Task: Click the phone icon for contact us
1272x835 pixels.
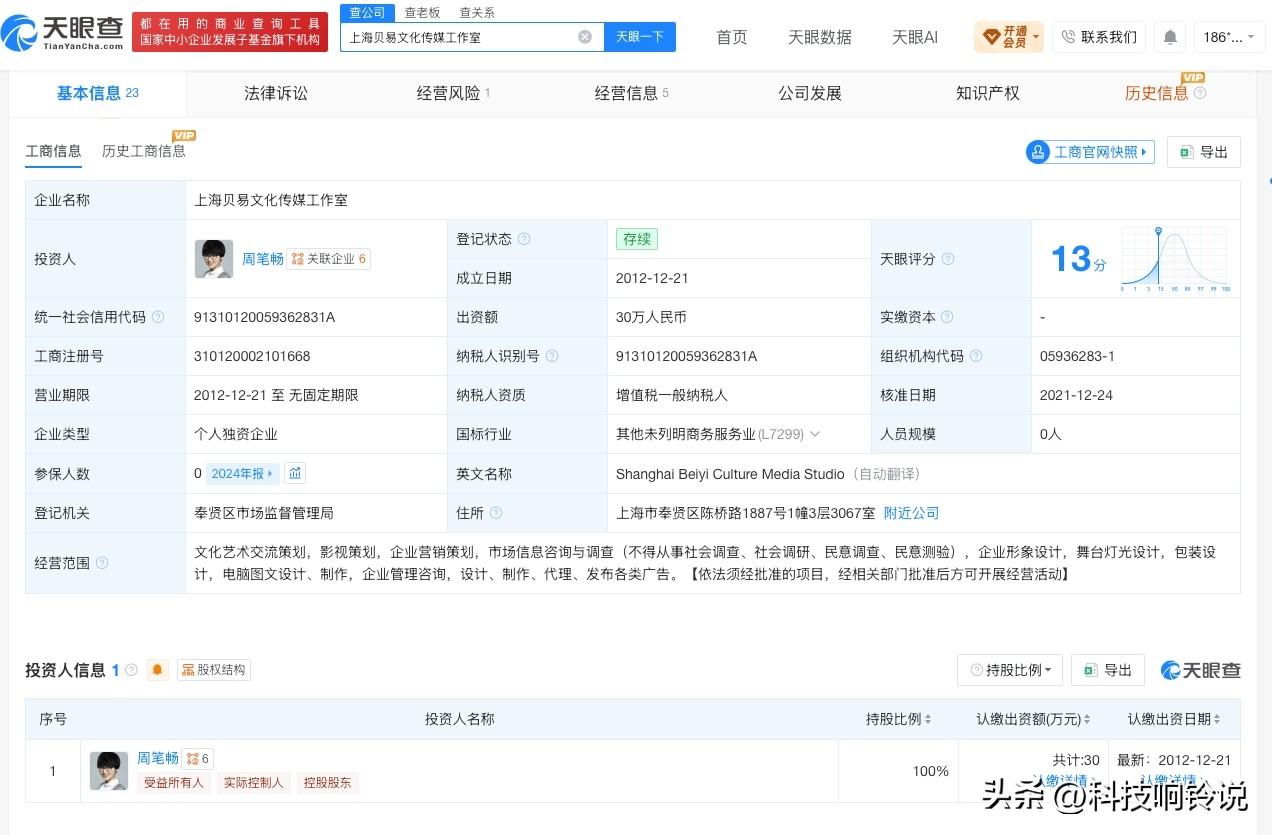Action: pos(1068,37)
